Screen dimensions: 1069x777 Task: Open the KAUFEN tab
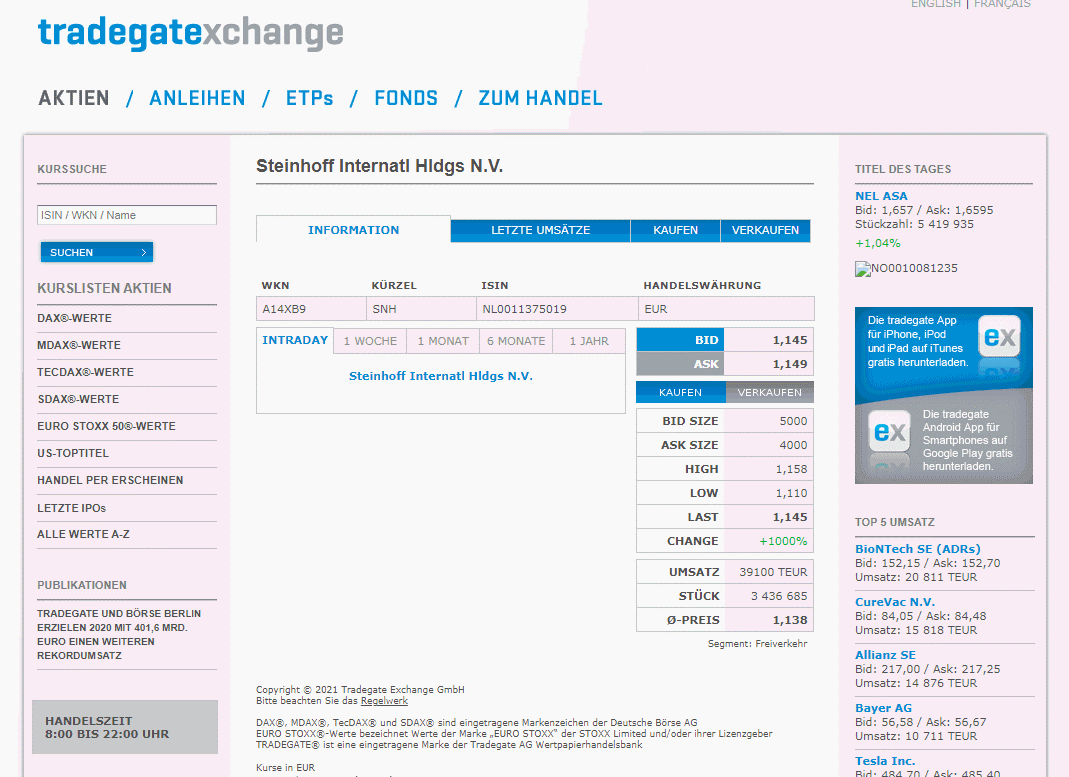pos(675,230)
